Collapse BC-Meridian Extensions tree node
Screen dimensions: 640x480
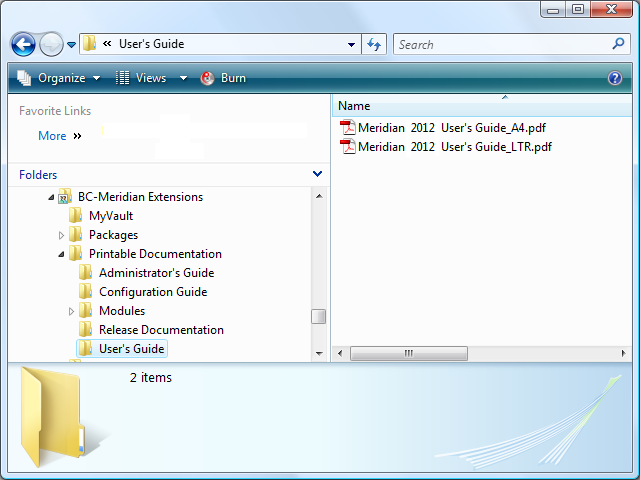(51, 198)
